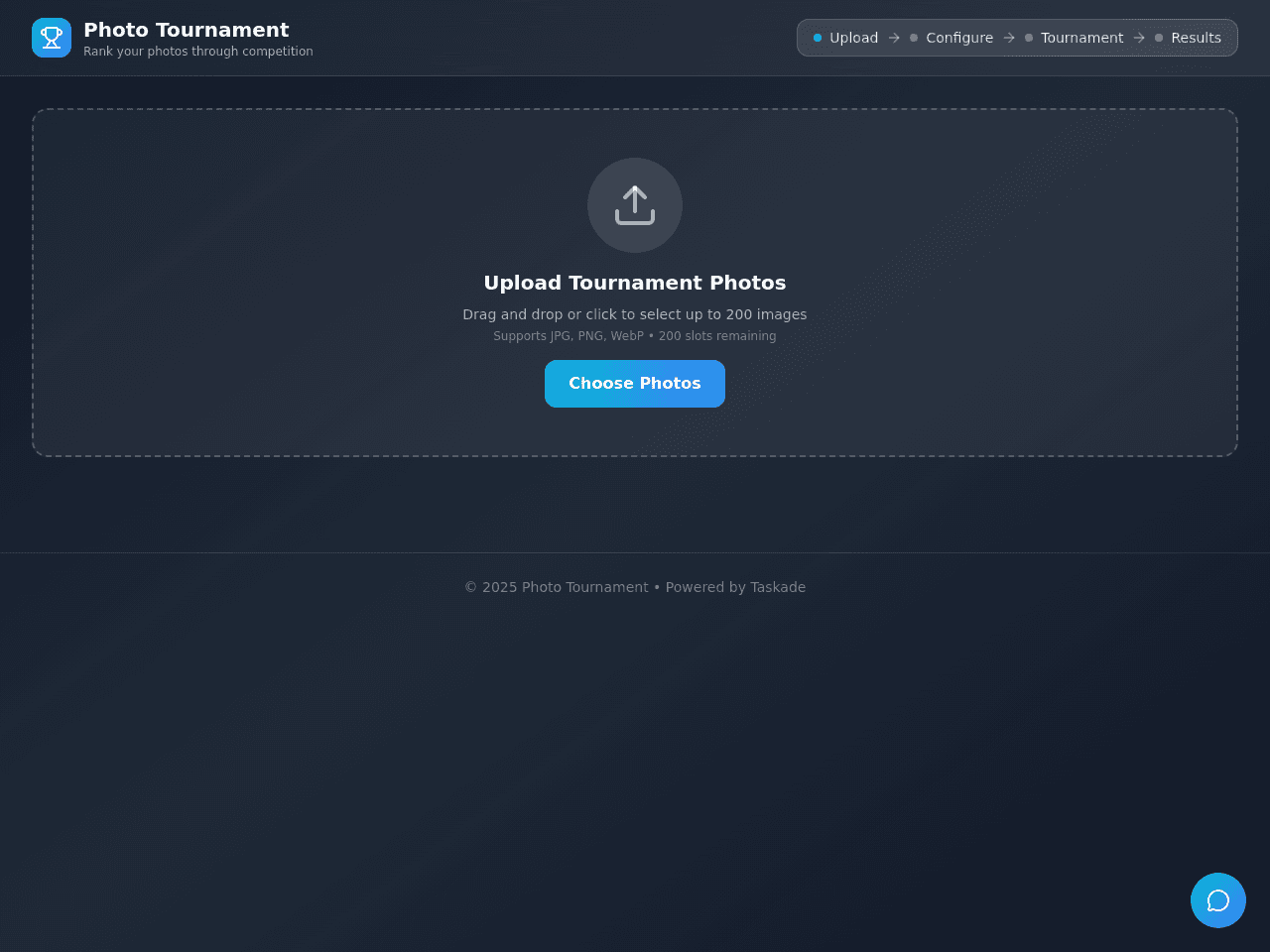The width and height of the screenshot is (1270, 952).
Task: Click the arrow between Configure and Tournament
Action: pyautogui.click(x=1009, y=38)
